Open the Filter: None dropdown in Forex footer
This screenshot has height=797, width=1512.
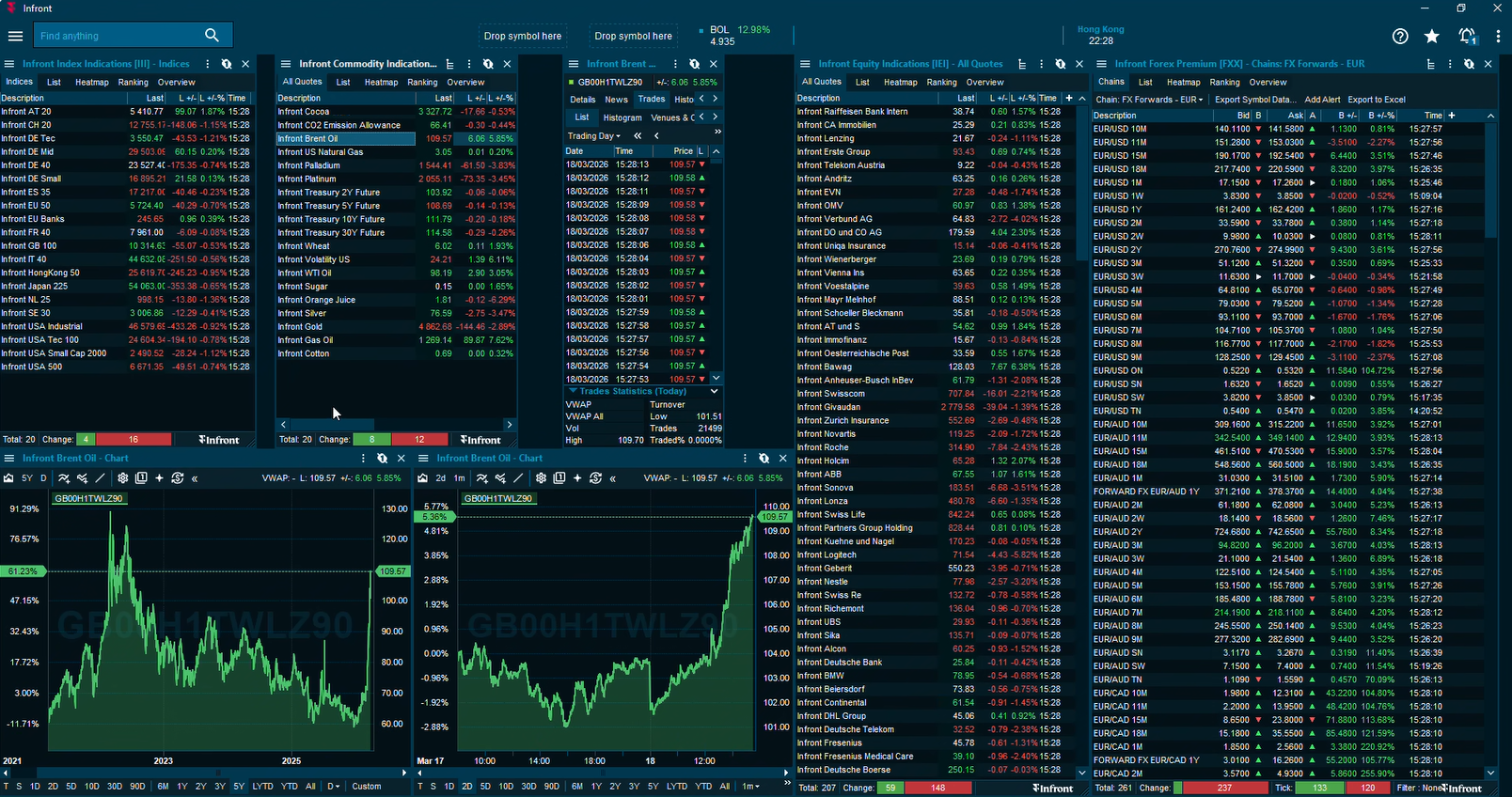(x=1420, y=789)
